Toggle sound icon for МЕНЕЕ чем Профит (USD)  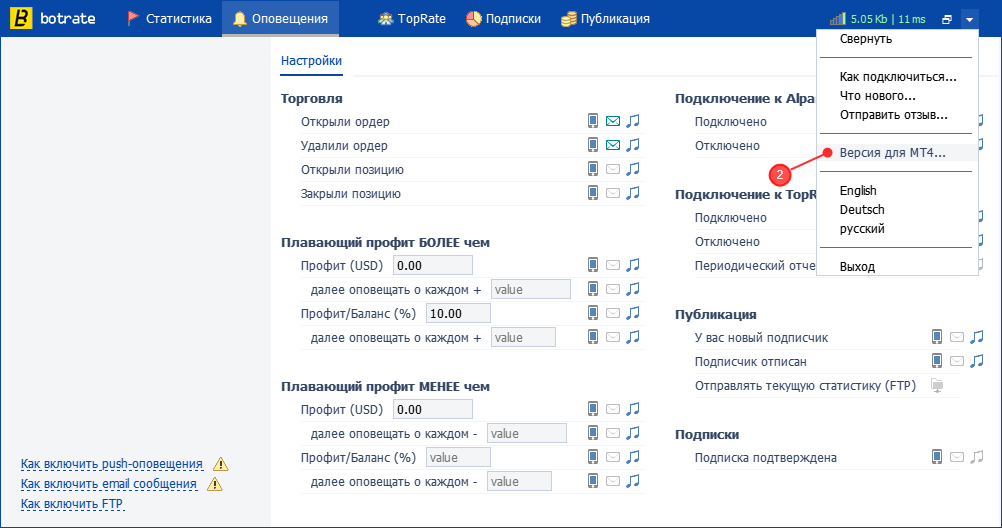pyautogui.click(x=633, y=408)
